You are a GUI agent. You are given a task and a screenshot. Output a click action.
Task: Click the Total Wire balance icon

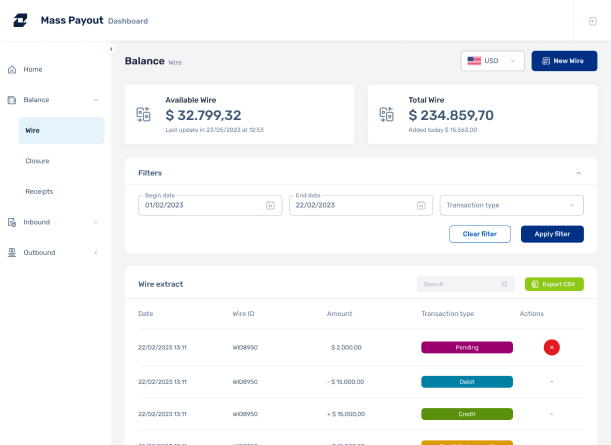tap(387, 114)
